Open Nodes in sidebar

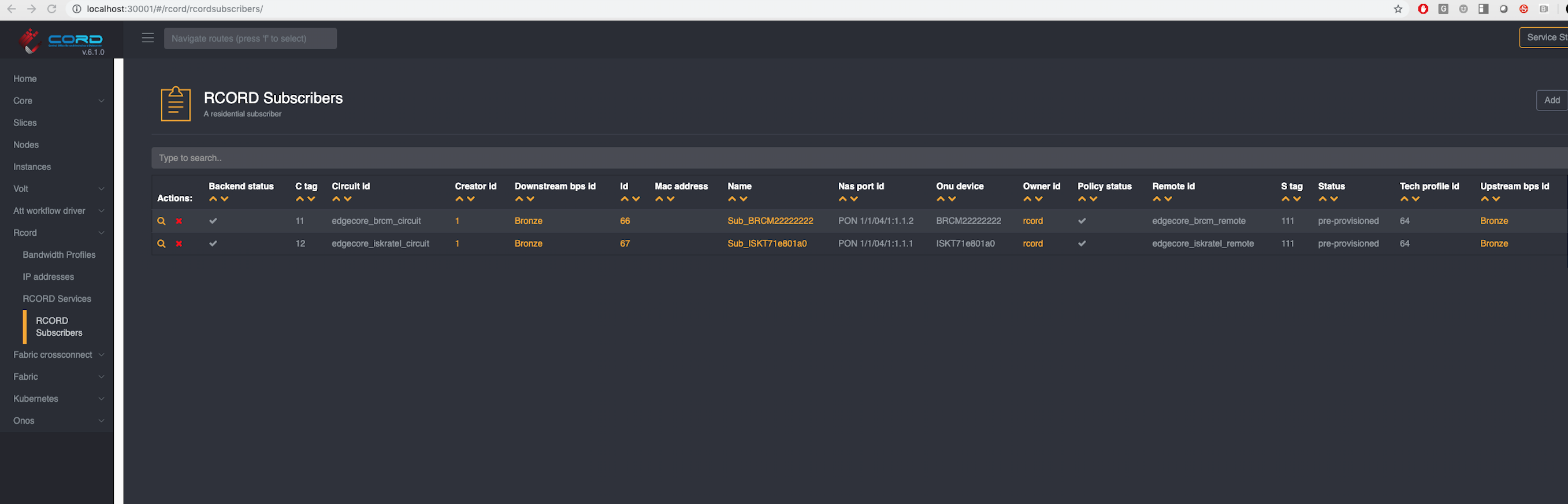(26, 144)
